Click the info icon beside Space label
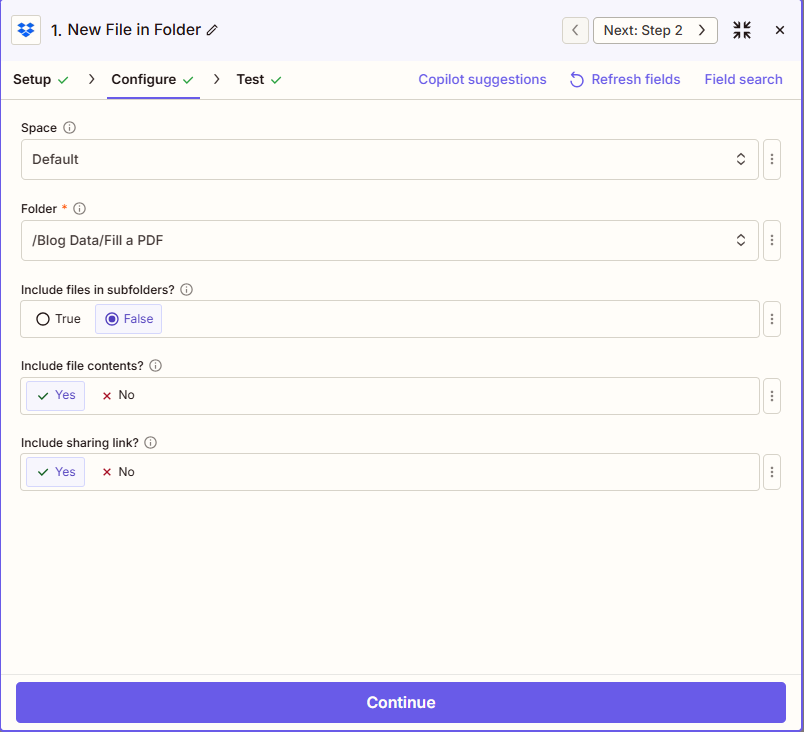 click(69, 128)
